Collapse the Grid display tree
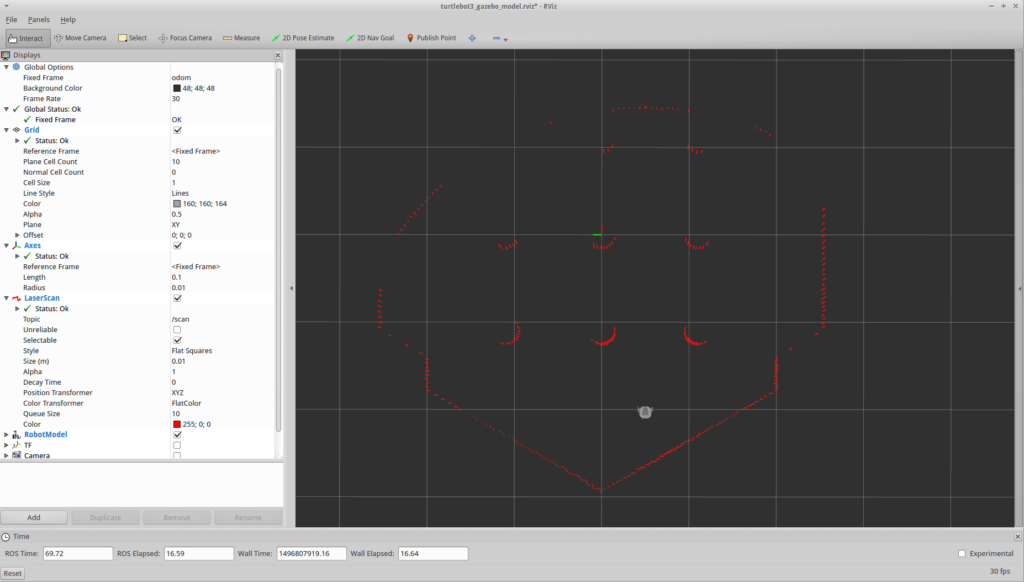Screen dimensions: 1024x582 [7, 130]
